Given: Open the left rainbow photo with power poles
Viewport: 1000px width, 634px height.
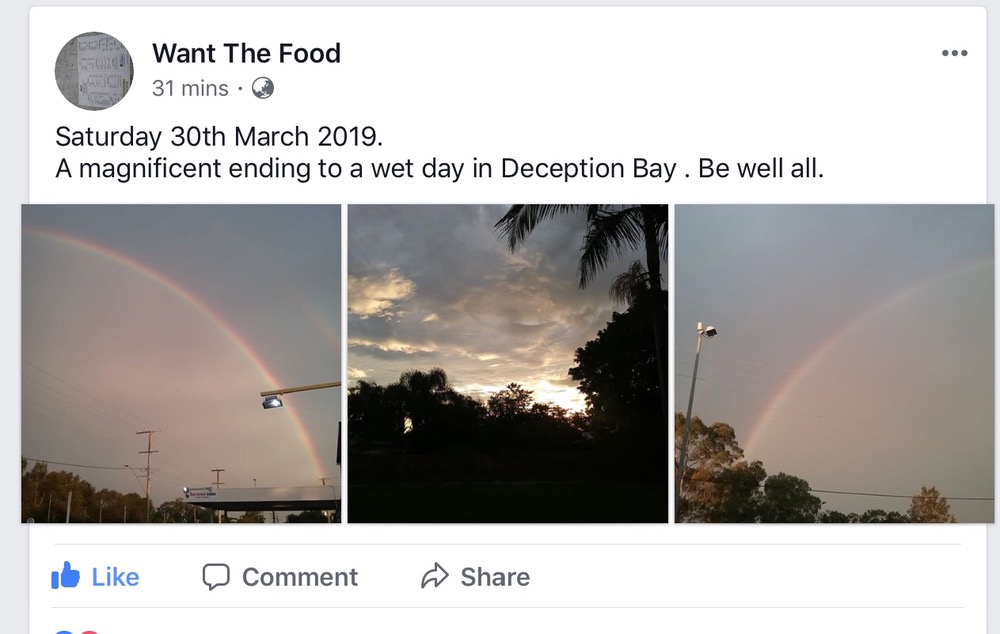Looking at the screenshot, I should pyautogui.click(x=181, y=363).
